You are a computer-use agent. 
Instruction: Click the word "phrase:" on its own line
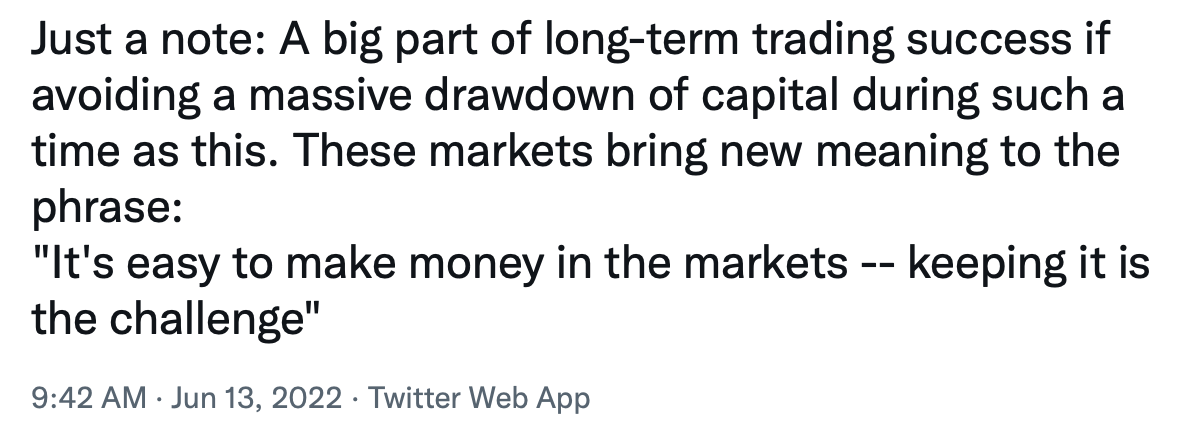[x=107, y=209]
